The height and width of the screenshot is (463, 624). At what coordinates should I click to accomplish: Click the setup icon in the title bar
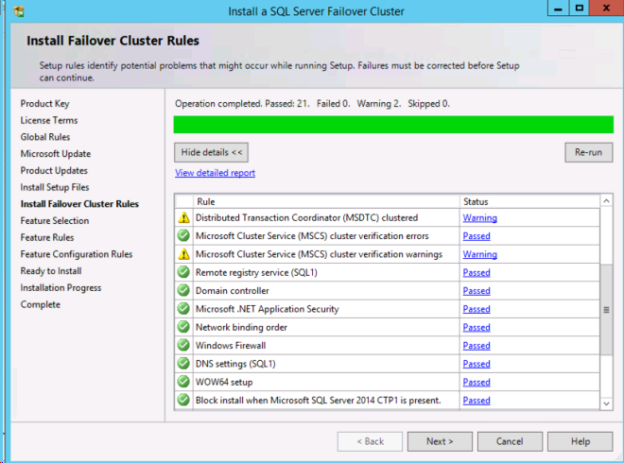(x=19, y=12)
